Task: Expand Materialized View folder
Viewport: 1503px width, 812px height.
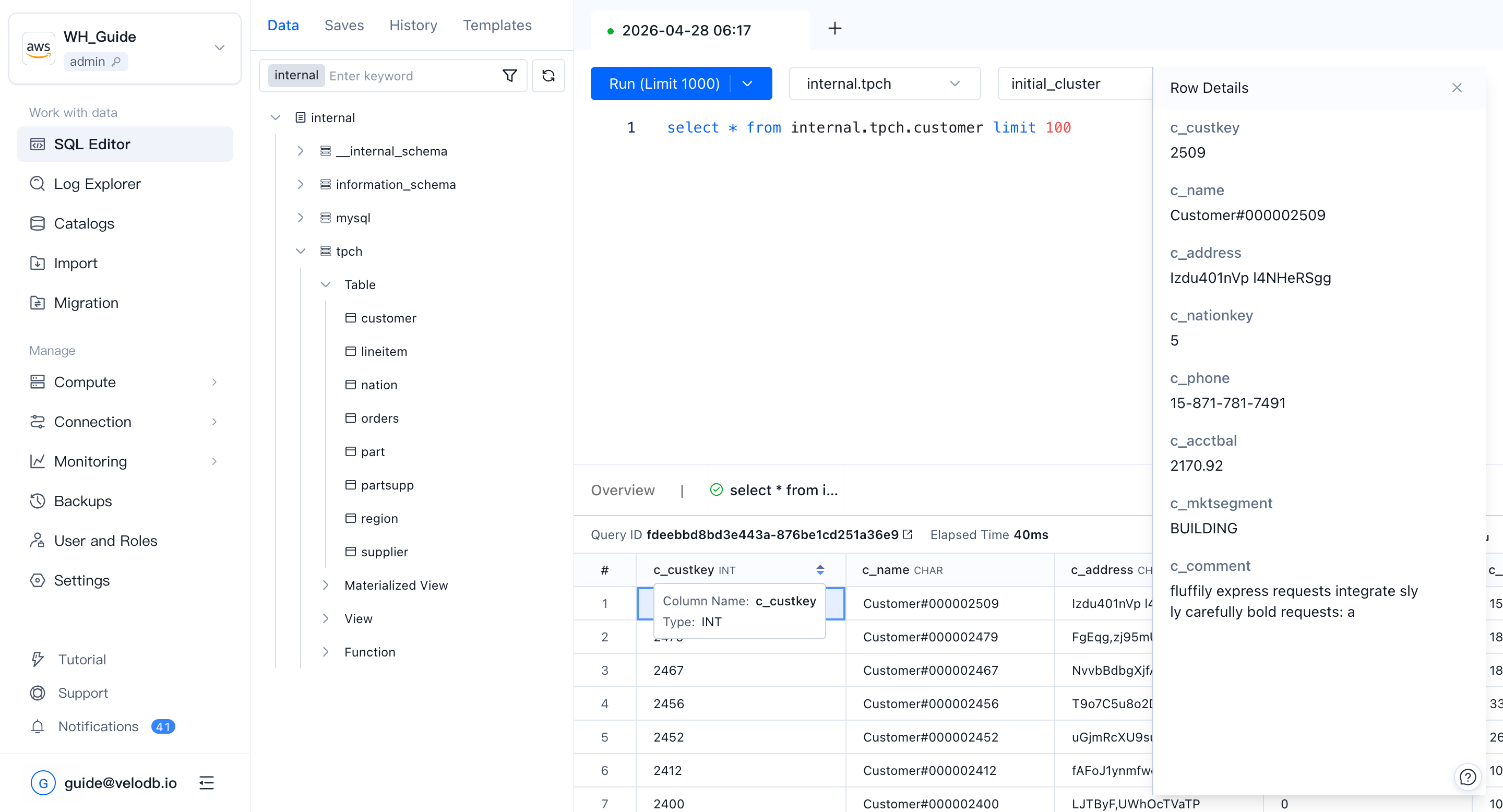Action: (x=326, y=585)
